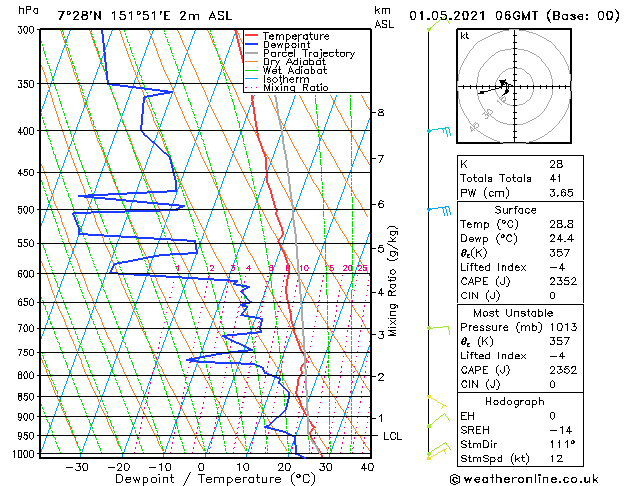Image resolution: width=629 pixels, height=486 pixels.
Task: Click the mixing ratio '10' magenta label
Action: 304,268
